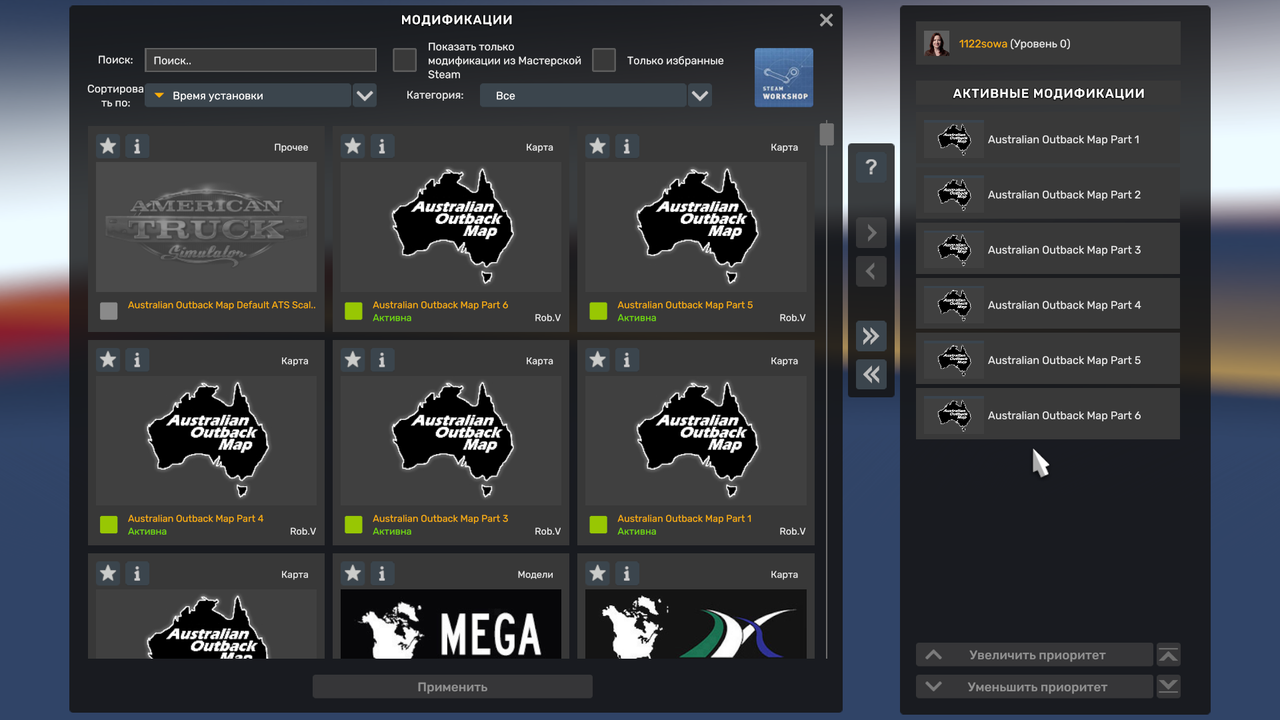Remove selected mod from active list arrow
This screenshot has height=720, width=1280.
click(x=871, y=271)
